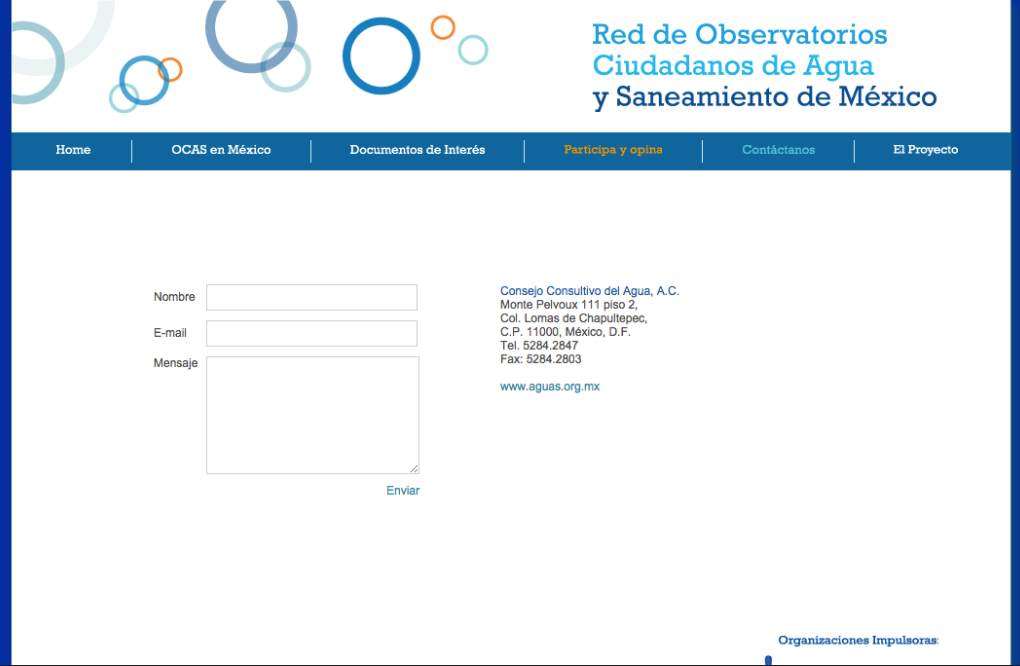Click the Tel. 5284.2847 phone number

[539, 345]
